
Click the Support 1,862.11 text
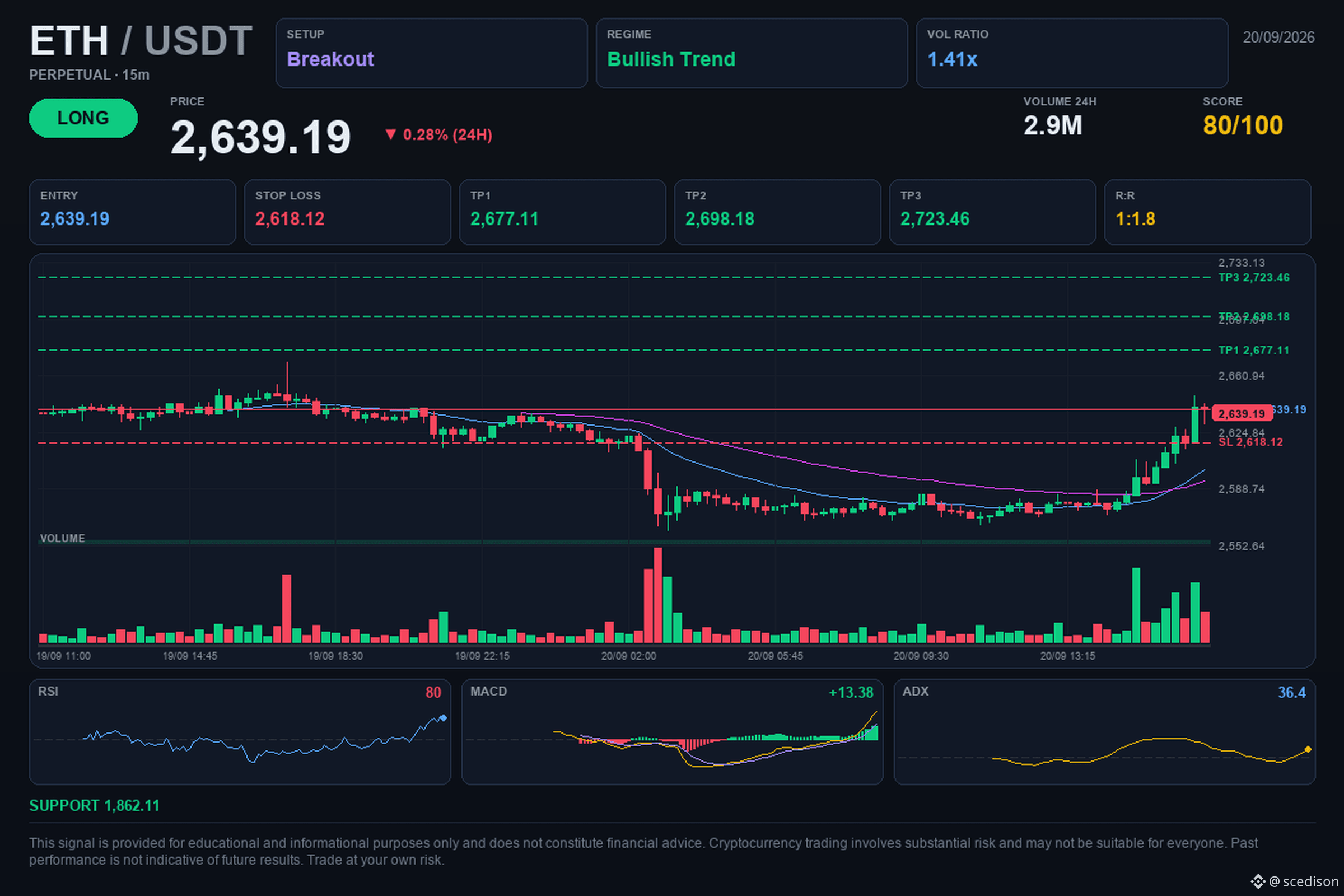point(94,806)
